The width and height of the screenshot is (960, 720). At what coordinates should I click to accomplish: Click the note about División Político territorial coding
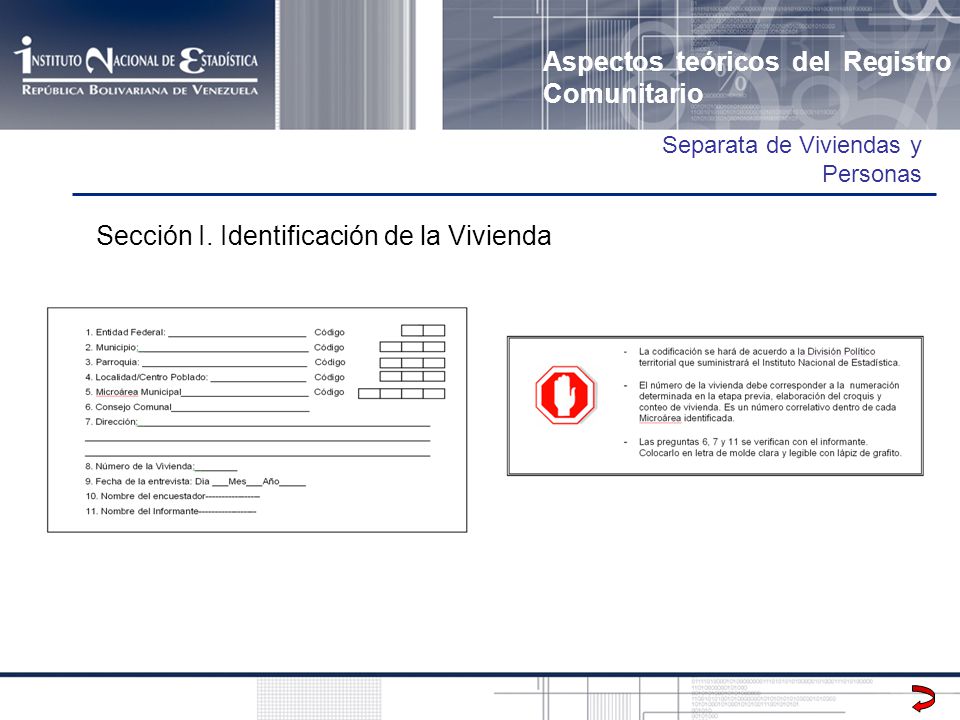[x=769, y=357]
